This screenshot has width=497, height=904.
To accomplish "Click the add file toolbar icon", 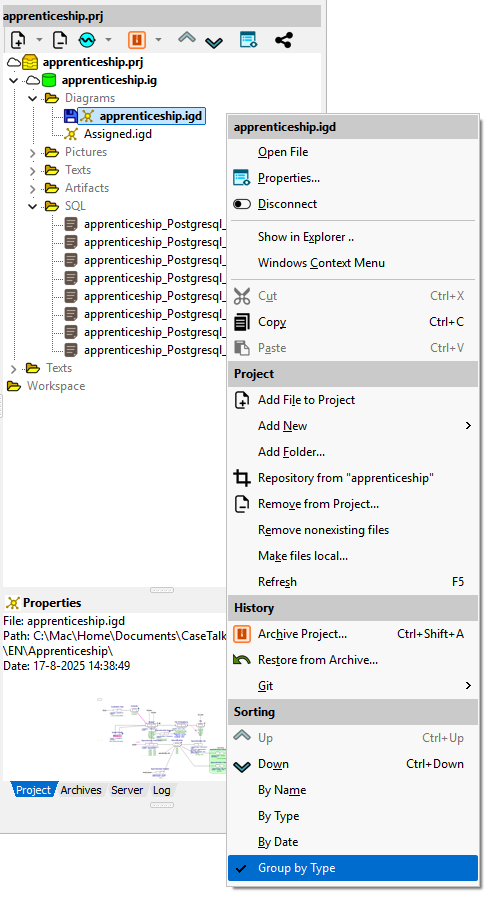I will 18,40.
